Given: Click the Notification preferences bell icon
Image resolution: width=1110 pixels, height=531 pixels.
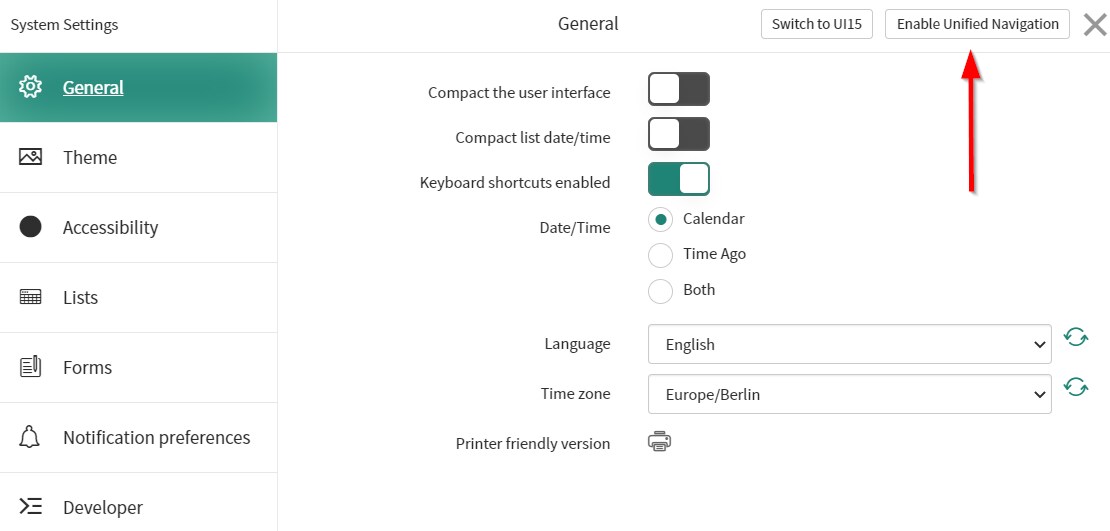Looking at the screenshot, I should (x=31, y=437).
